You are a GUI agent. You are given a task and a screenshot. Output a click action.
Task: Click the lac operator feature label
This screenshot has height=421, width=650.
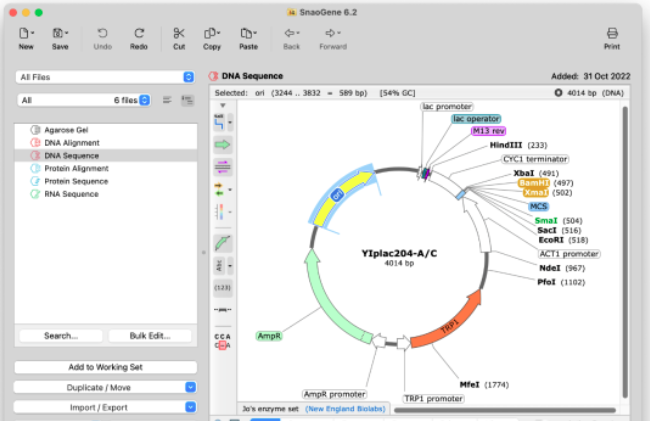pos(476,119)
